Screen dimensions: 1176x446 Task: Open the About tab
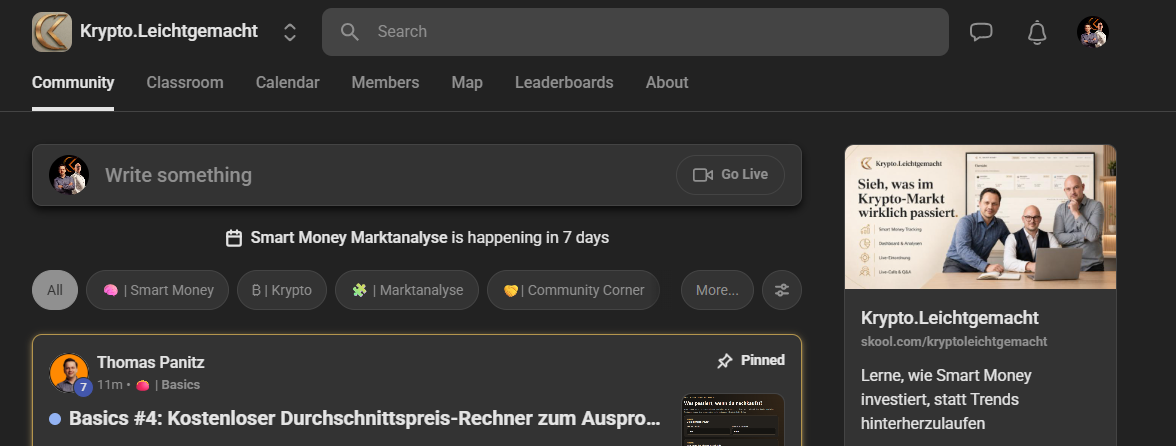pos(667,82)
